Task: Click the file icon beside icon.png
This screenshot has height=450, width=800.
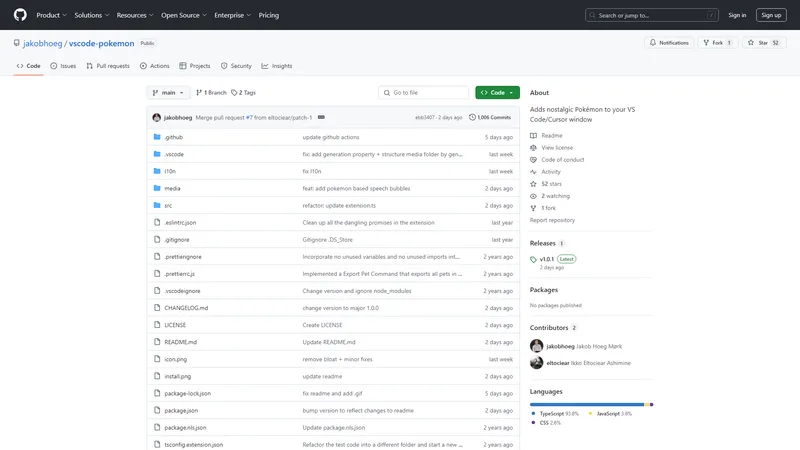Action: pos(157,359)
